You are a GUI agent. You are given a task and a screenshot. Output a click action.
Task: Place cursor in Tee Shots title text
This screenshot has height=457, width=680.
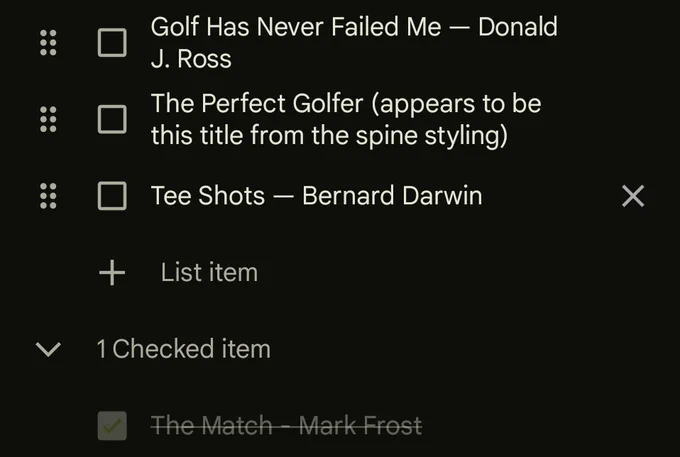pyautogui.click(x=317, y=196)
